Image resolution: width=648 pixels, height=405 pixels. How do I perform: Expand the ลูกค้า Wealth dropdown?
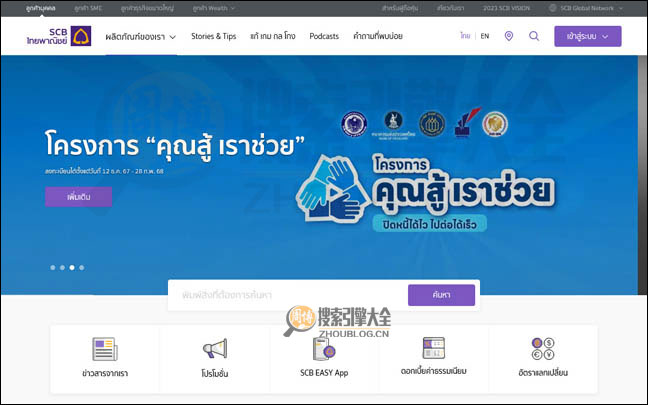(214, 8)
